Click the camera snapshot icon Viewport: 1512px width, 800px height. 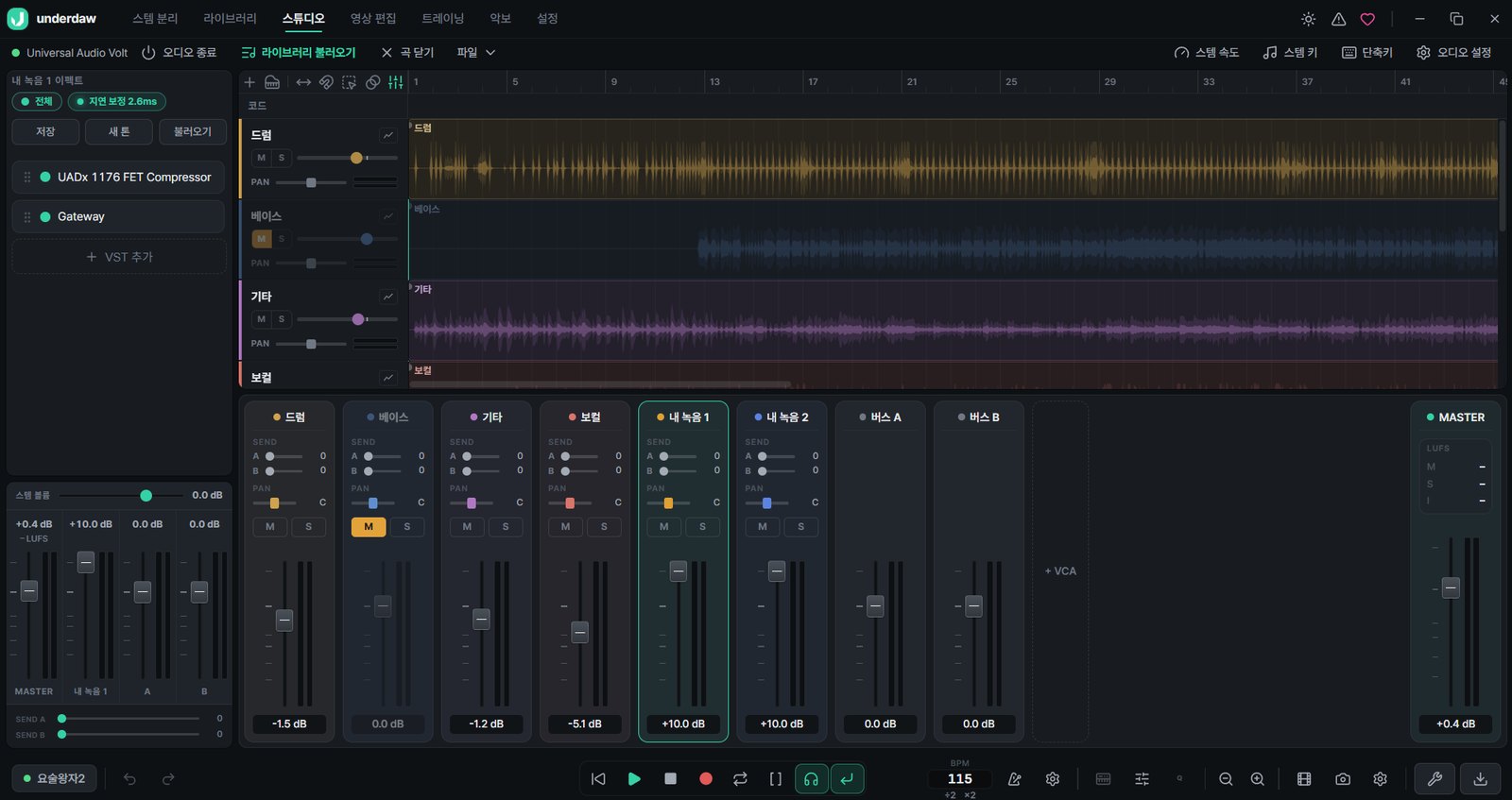click(1342, 778)
